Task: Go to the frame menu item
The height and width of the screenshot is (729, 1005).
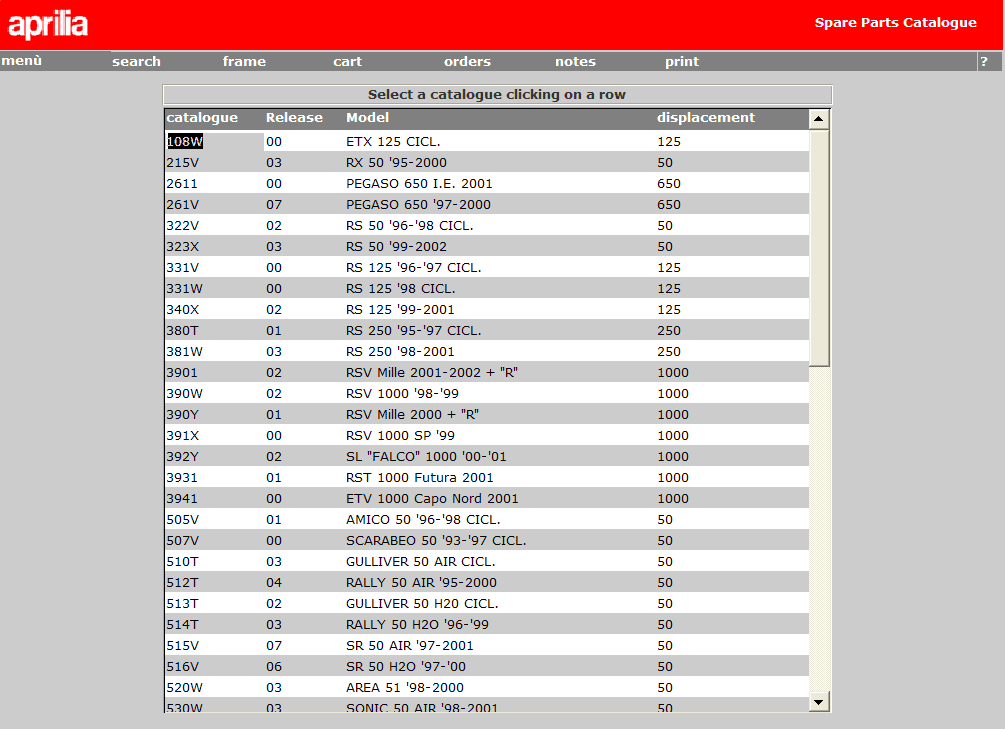Action: pyautogui.click(x=244, y=62)
